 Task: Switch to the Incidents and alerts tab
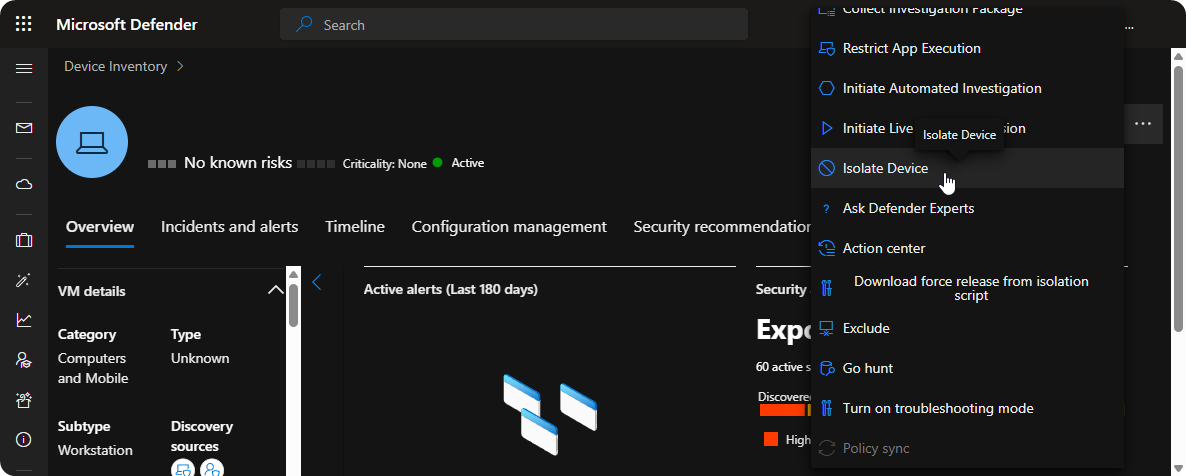(x=229, y=227)
